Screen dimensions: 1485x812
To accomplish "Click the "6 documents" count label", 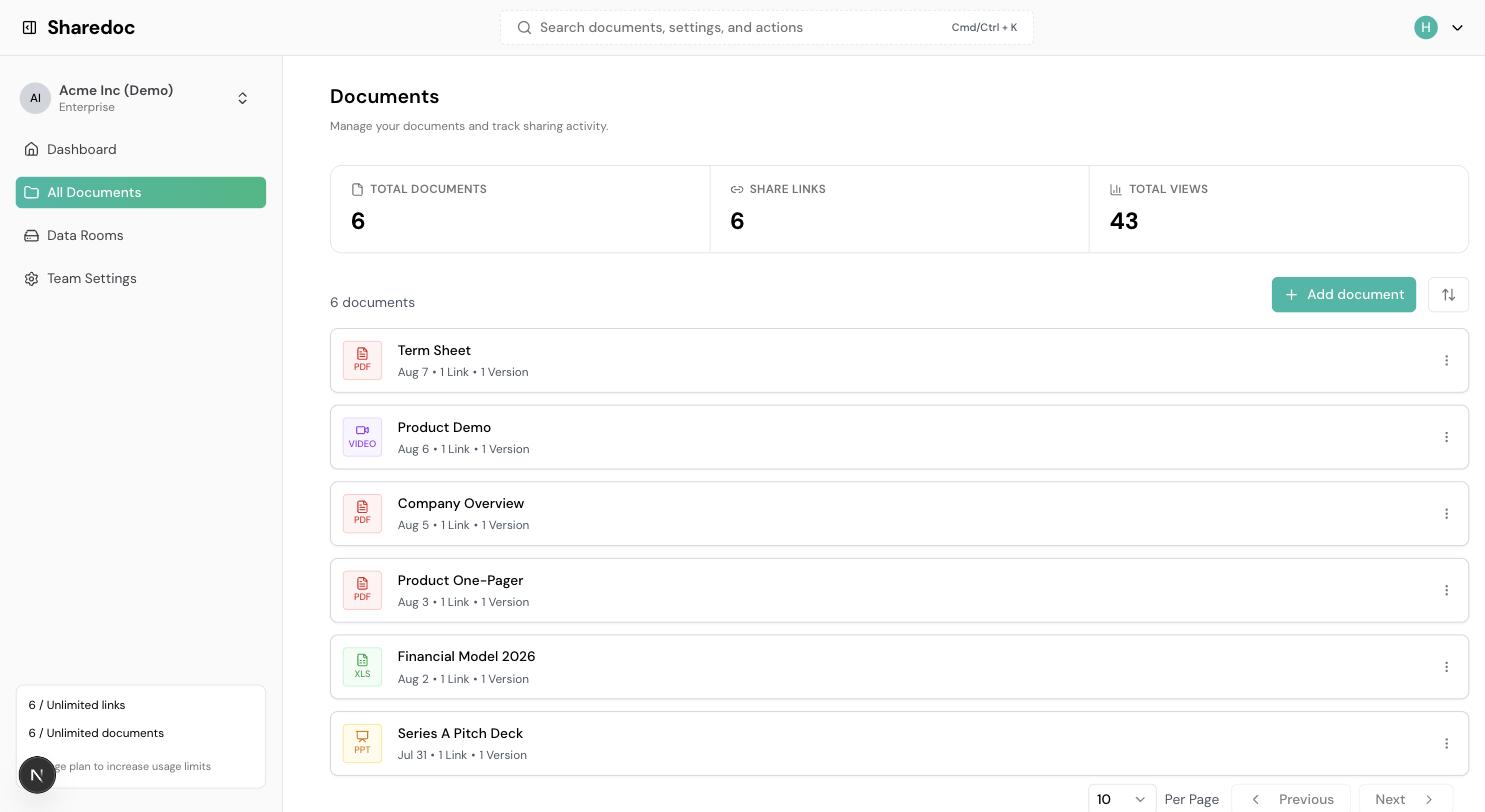I will coord(372,302).
